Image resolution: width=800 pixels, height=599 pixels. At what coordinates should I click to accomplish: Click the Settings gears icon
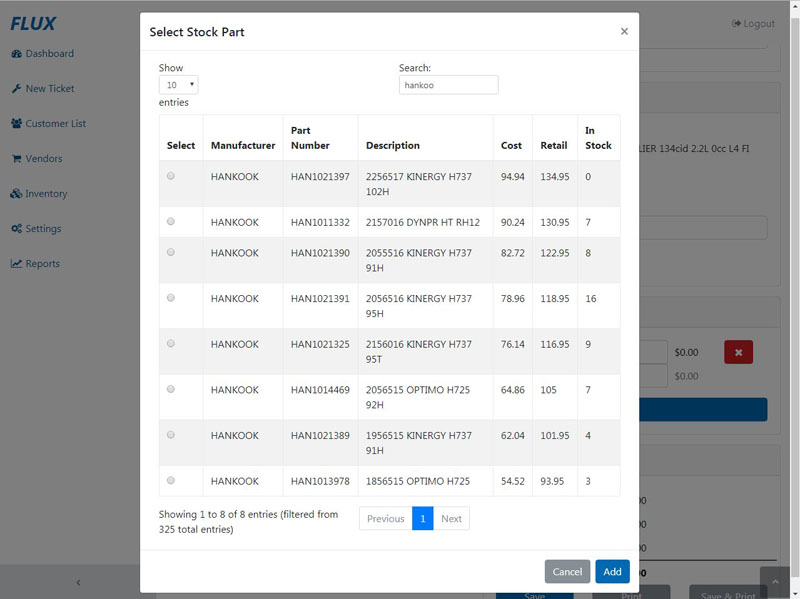(17, 229)
